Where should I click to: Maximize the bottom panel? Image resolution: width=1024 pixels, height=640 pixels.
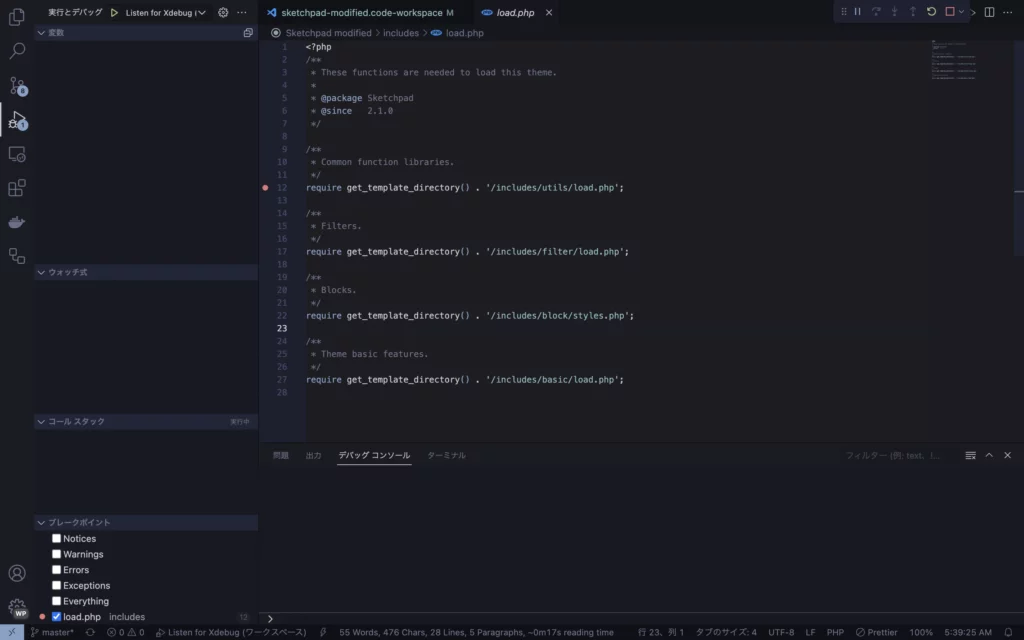coord(989,455)
